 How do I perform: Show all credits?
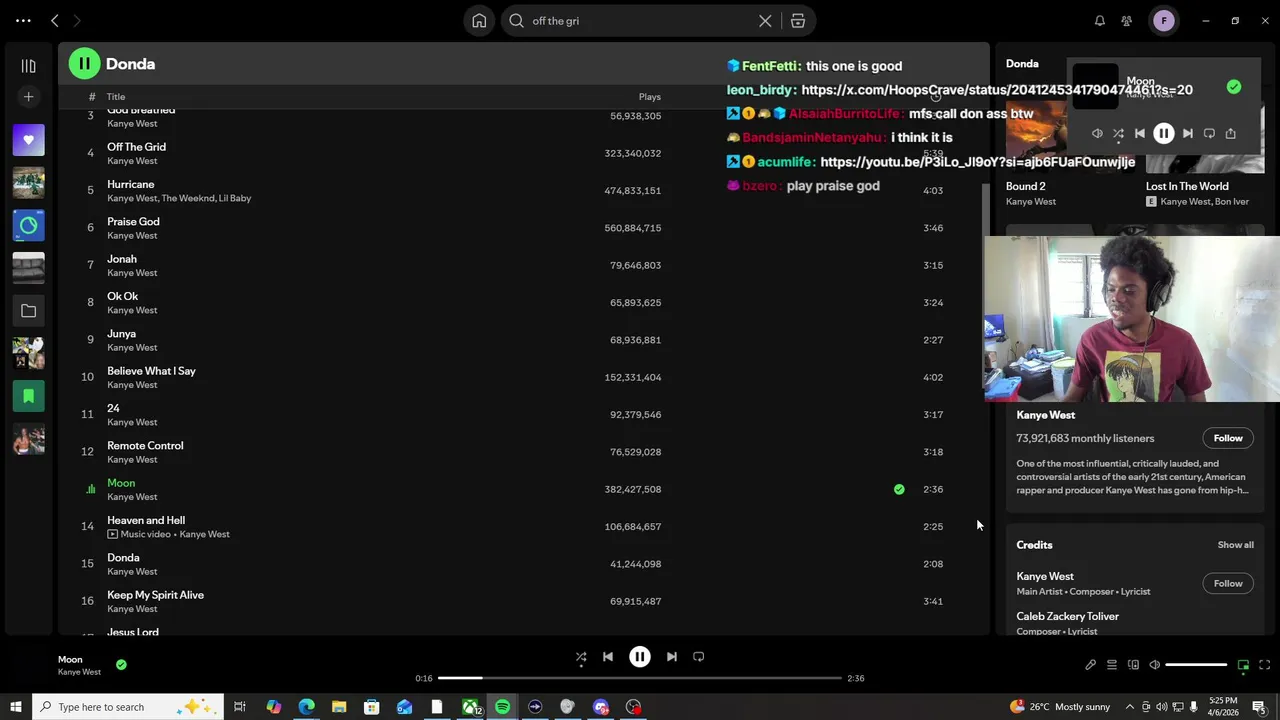tap(1235, 545)
